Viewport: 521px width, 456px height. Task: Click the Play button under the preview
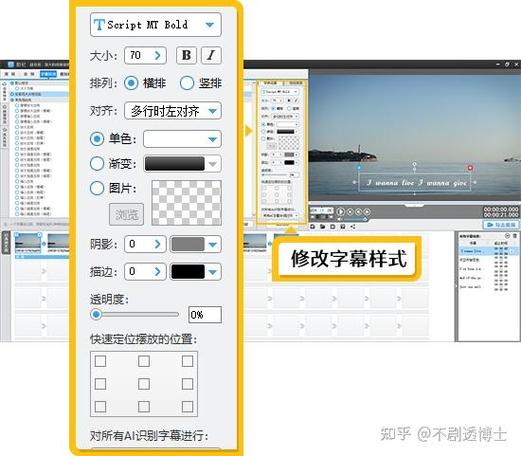[x=341, y=211]
